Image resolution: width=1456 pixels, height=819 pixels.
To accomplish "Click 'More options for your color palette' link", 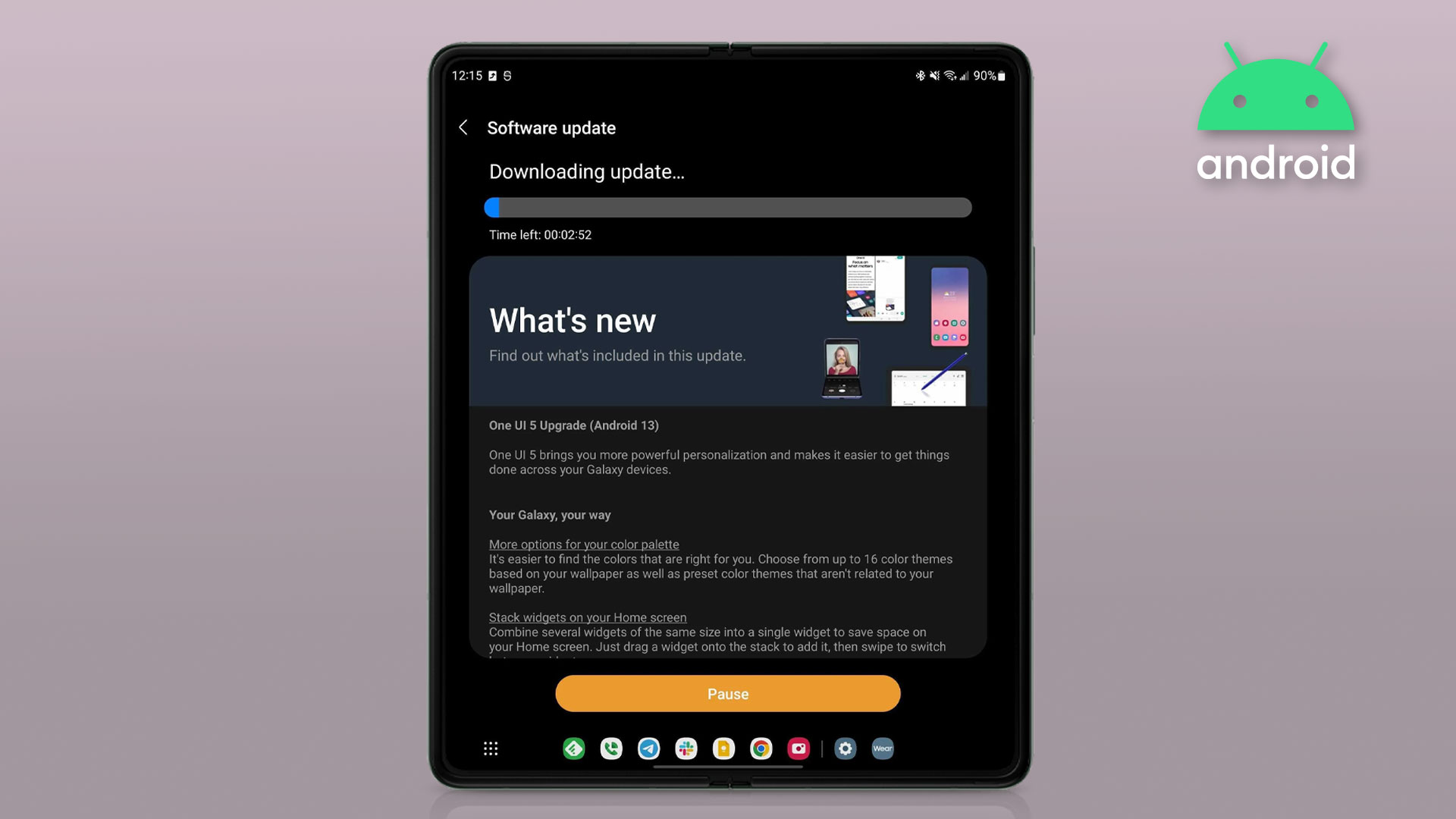I will [x=584, y=544].
